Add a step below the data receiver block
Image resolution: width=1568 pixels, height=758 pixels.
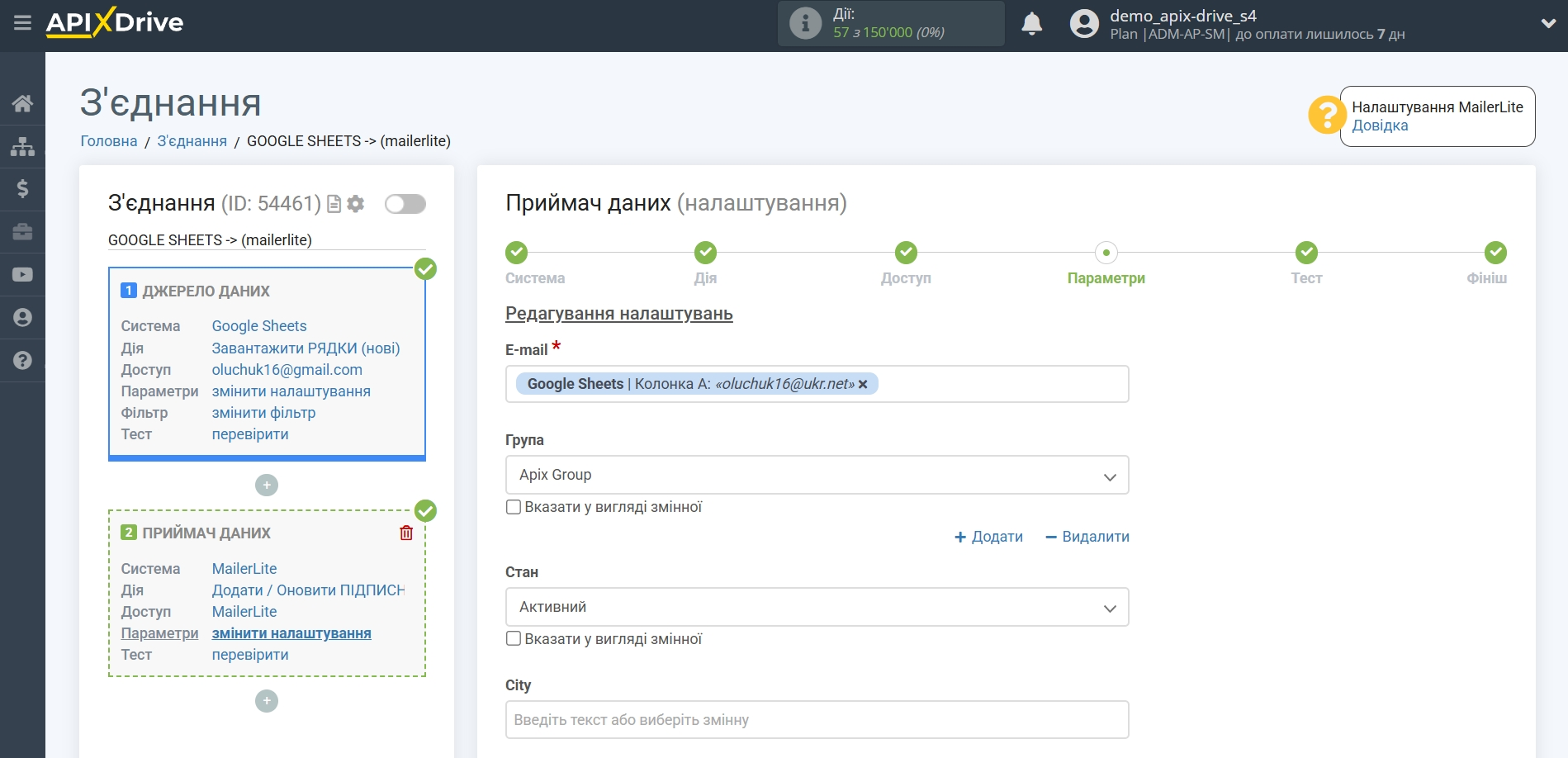click(267, 701)
